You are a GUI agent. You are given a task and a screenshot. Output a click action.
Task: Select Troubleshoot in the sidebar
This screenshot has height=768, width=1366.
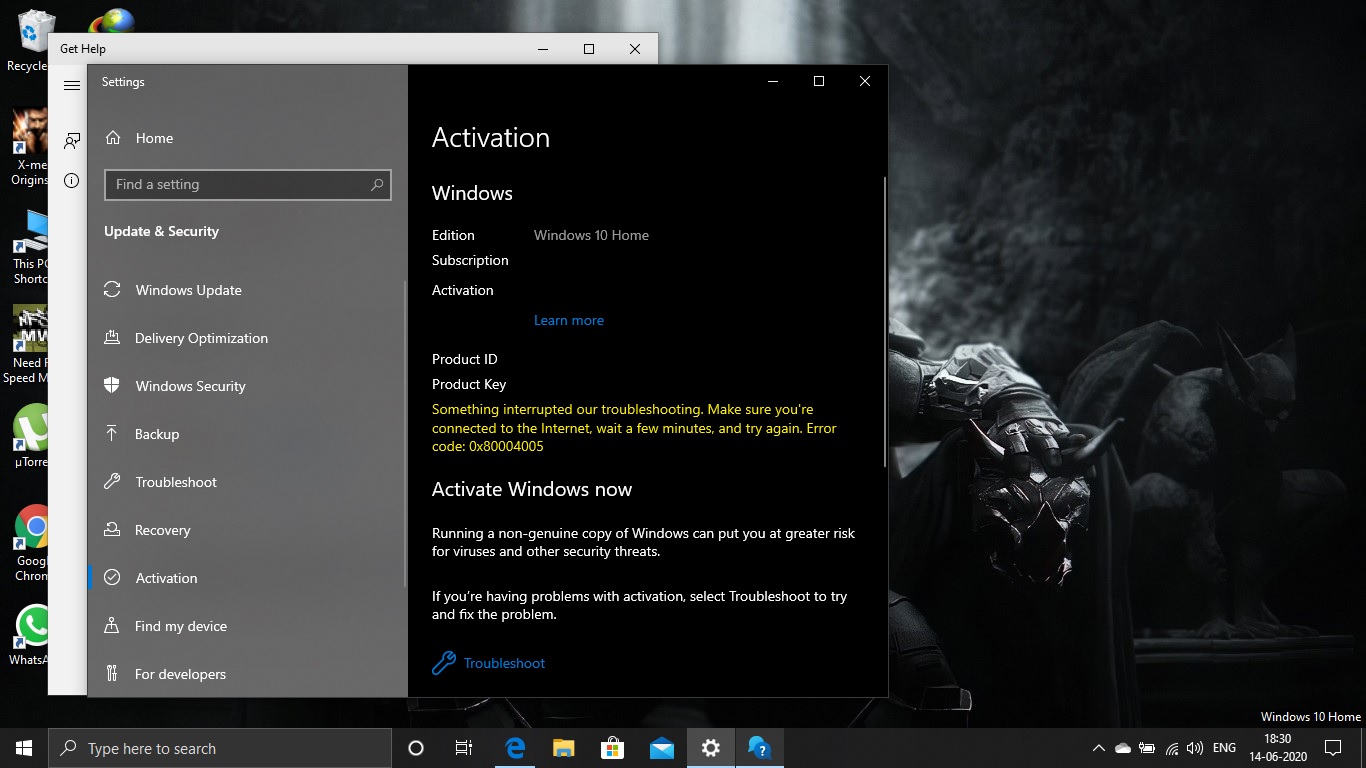[x=176, y=482]
